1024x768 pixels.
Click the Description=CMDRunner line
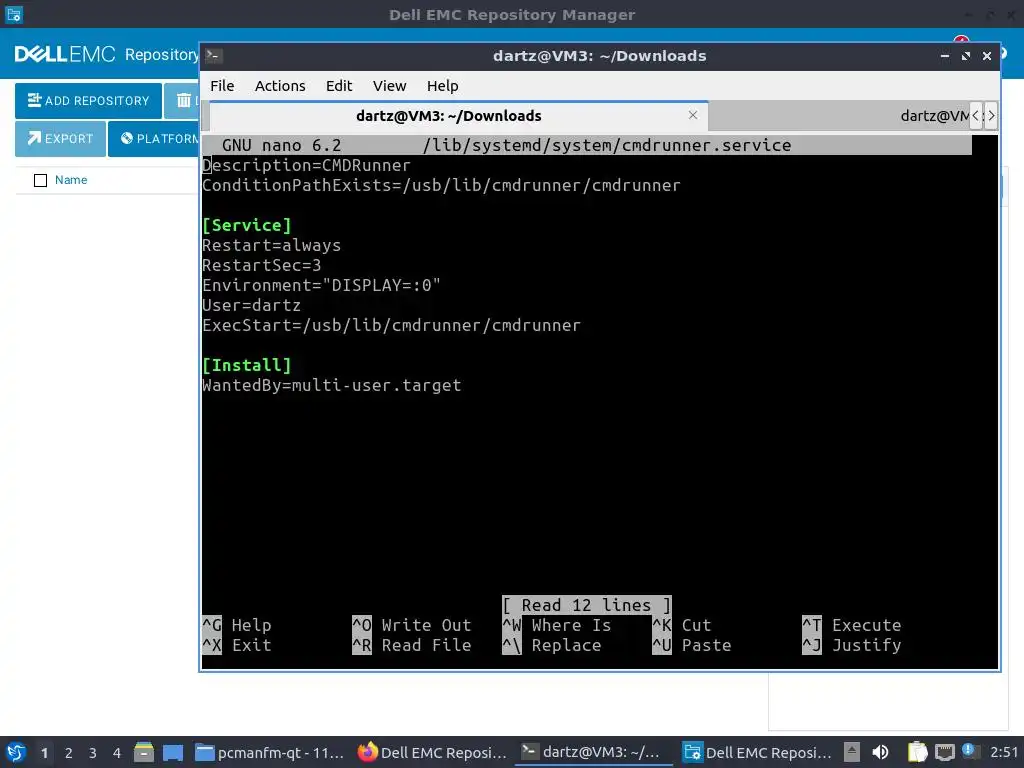[x=306, y=165]
